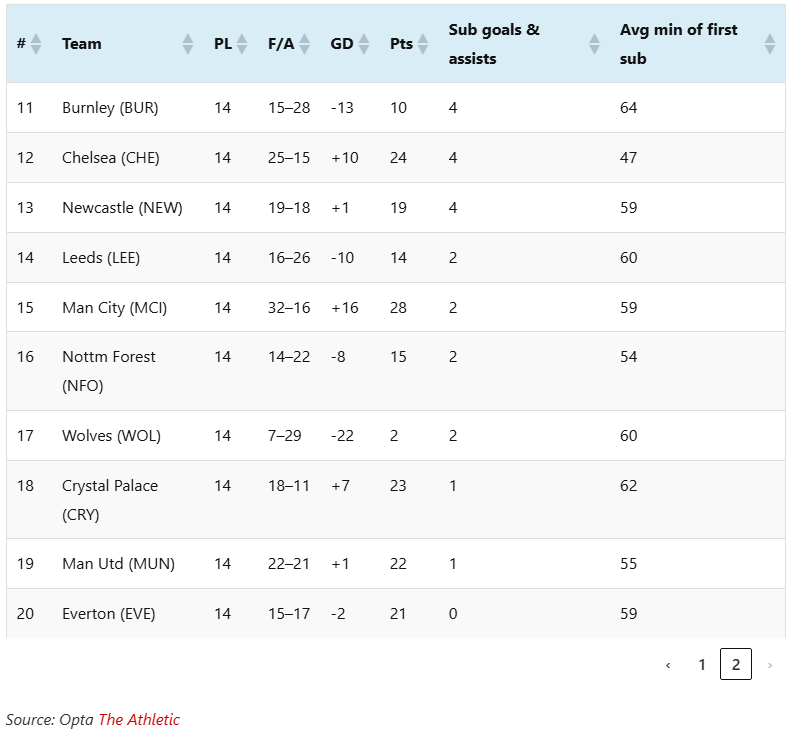The image size is (795, 730).
Task: Select page 2 pagination button
Action: (x=736, y=665)
